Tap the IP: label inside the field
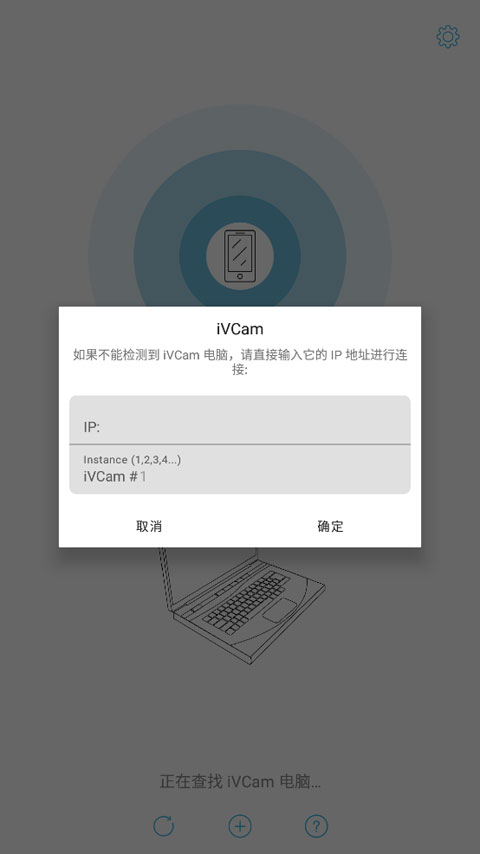Screen dimensions: 480x854 pos(92,427)
